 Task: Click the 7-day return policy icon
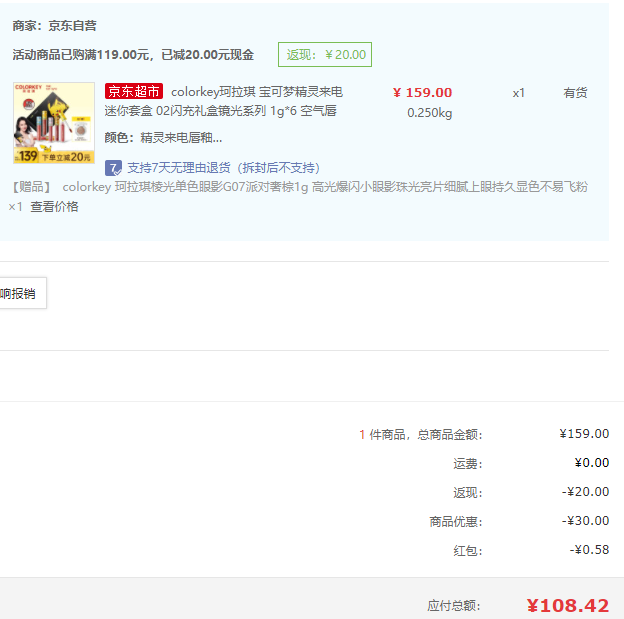pyautogui.click(x=113, y=168)
